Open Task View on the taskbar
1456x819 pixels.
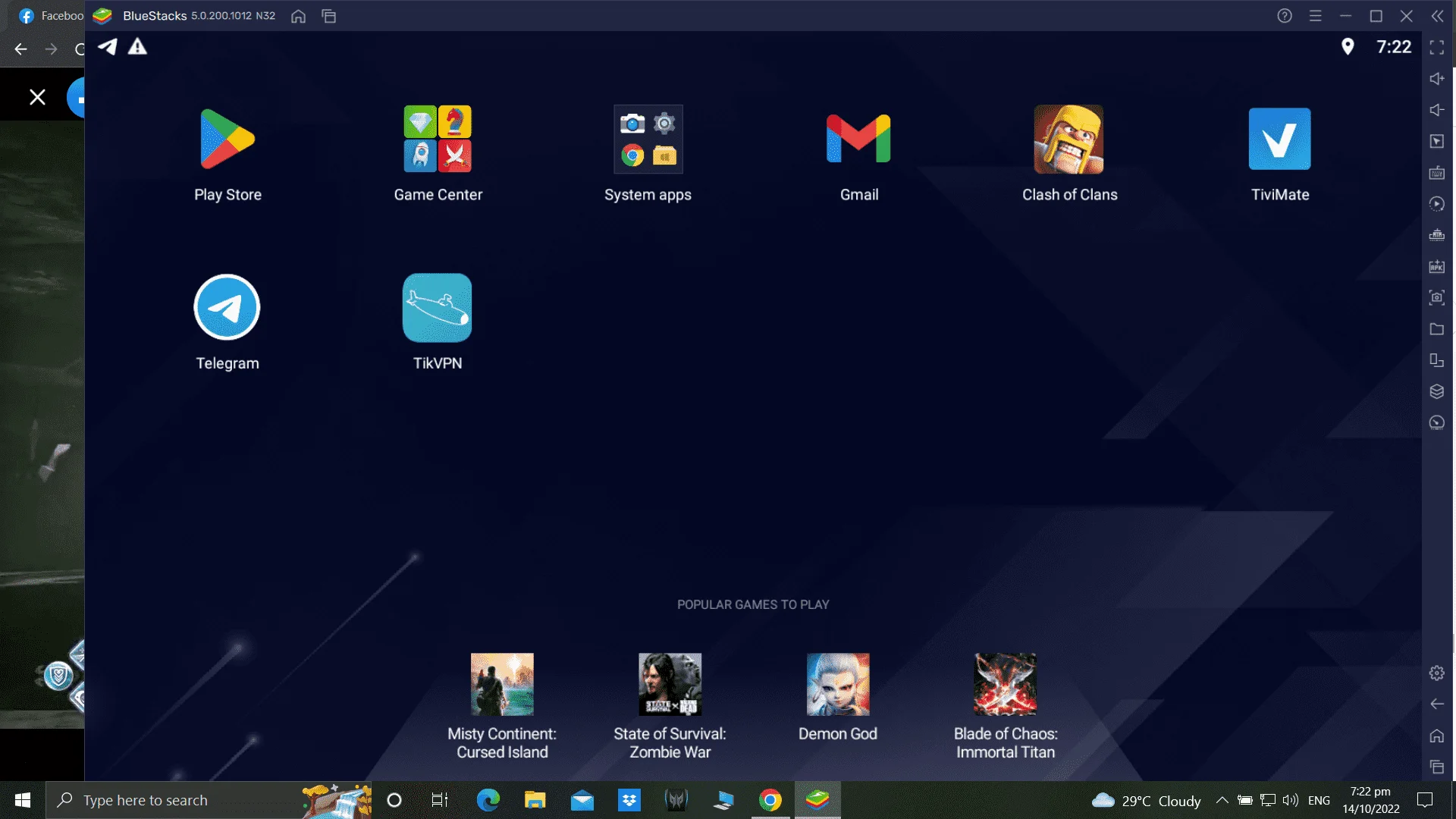(x=440, y=800)
